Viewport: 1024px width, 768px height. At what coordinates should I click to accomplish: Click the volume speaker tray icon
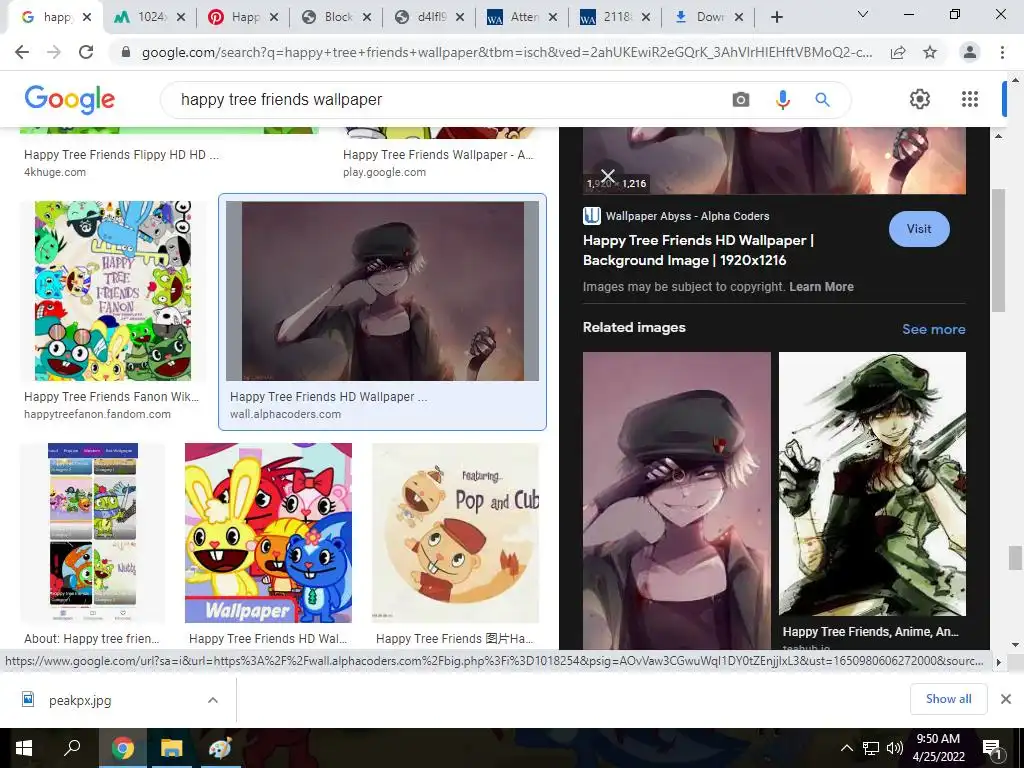(894, 748)
